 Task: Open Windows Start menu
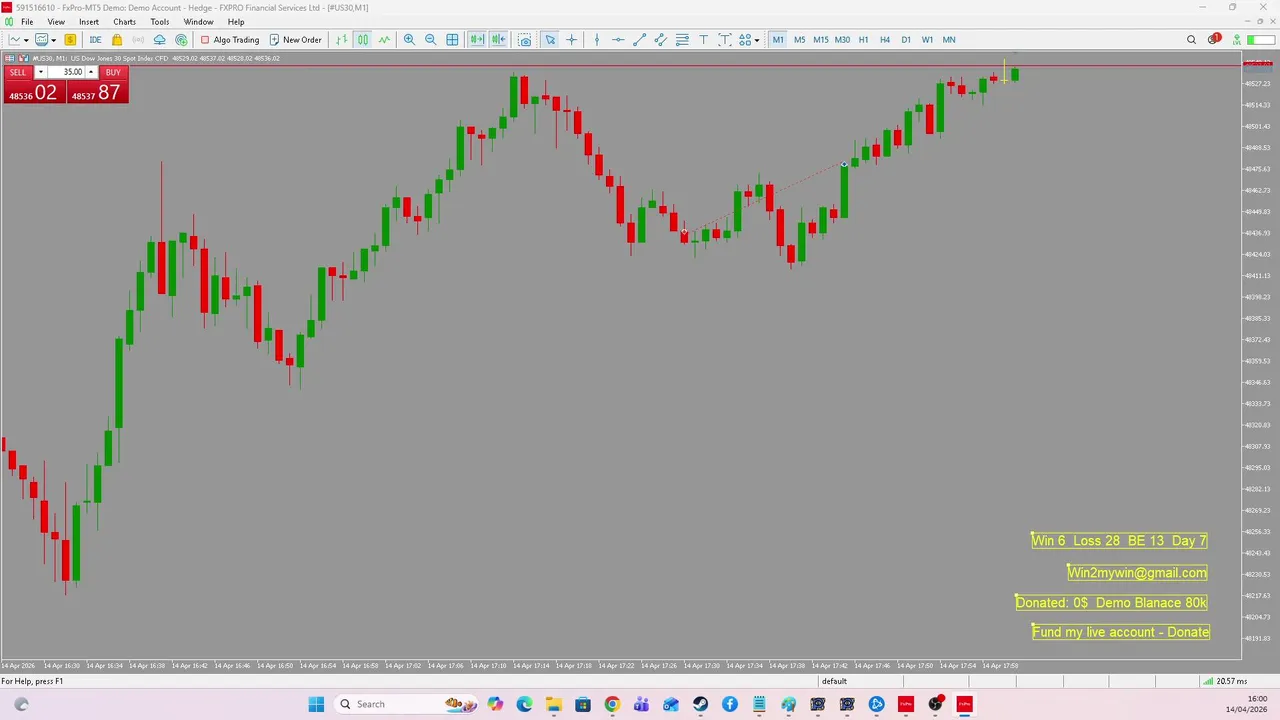point(316,704)
